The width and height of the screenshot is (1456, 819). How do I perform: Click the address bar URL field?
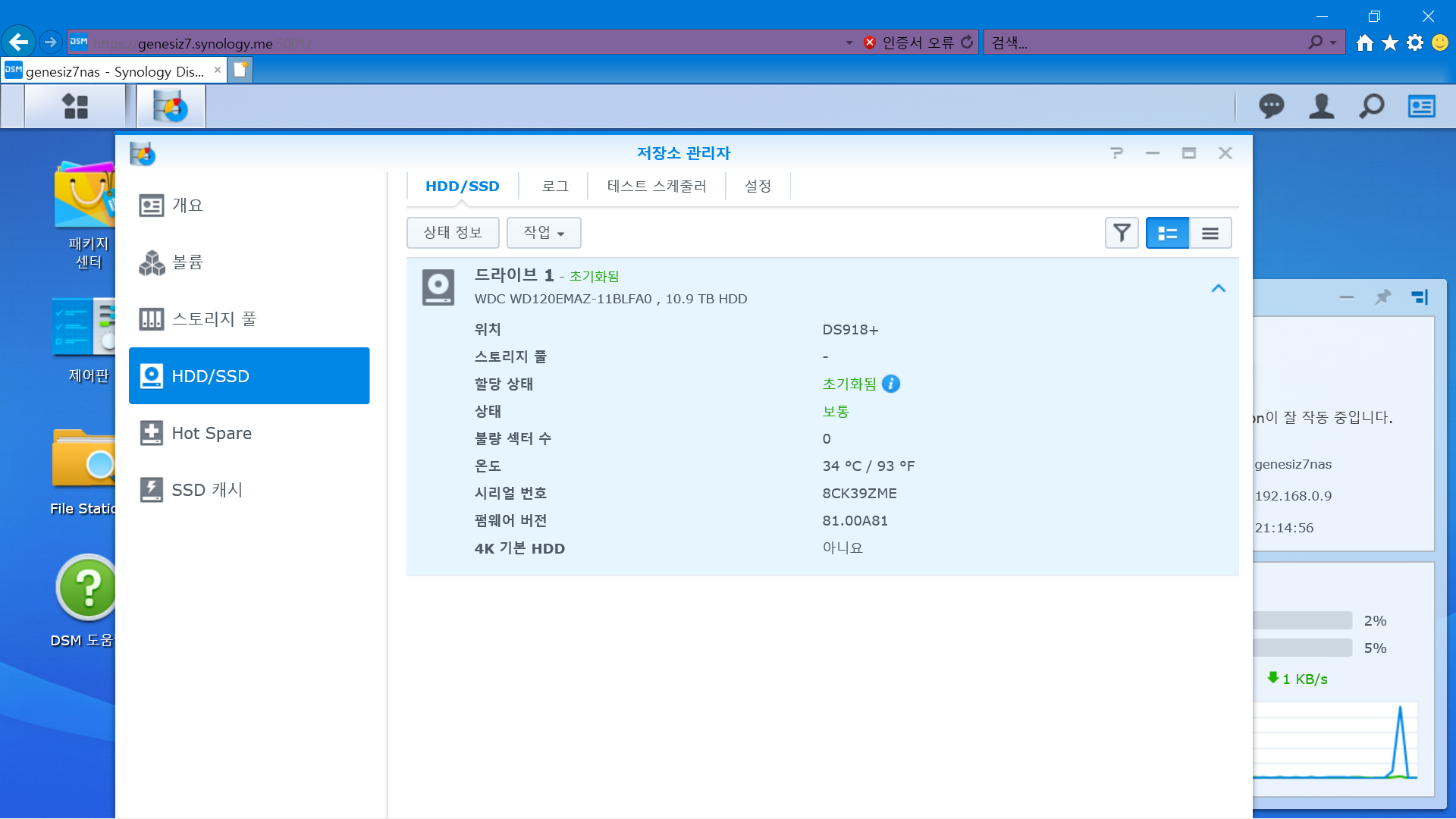[x=455, y=43]
